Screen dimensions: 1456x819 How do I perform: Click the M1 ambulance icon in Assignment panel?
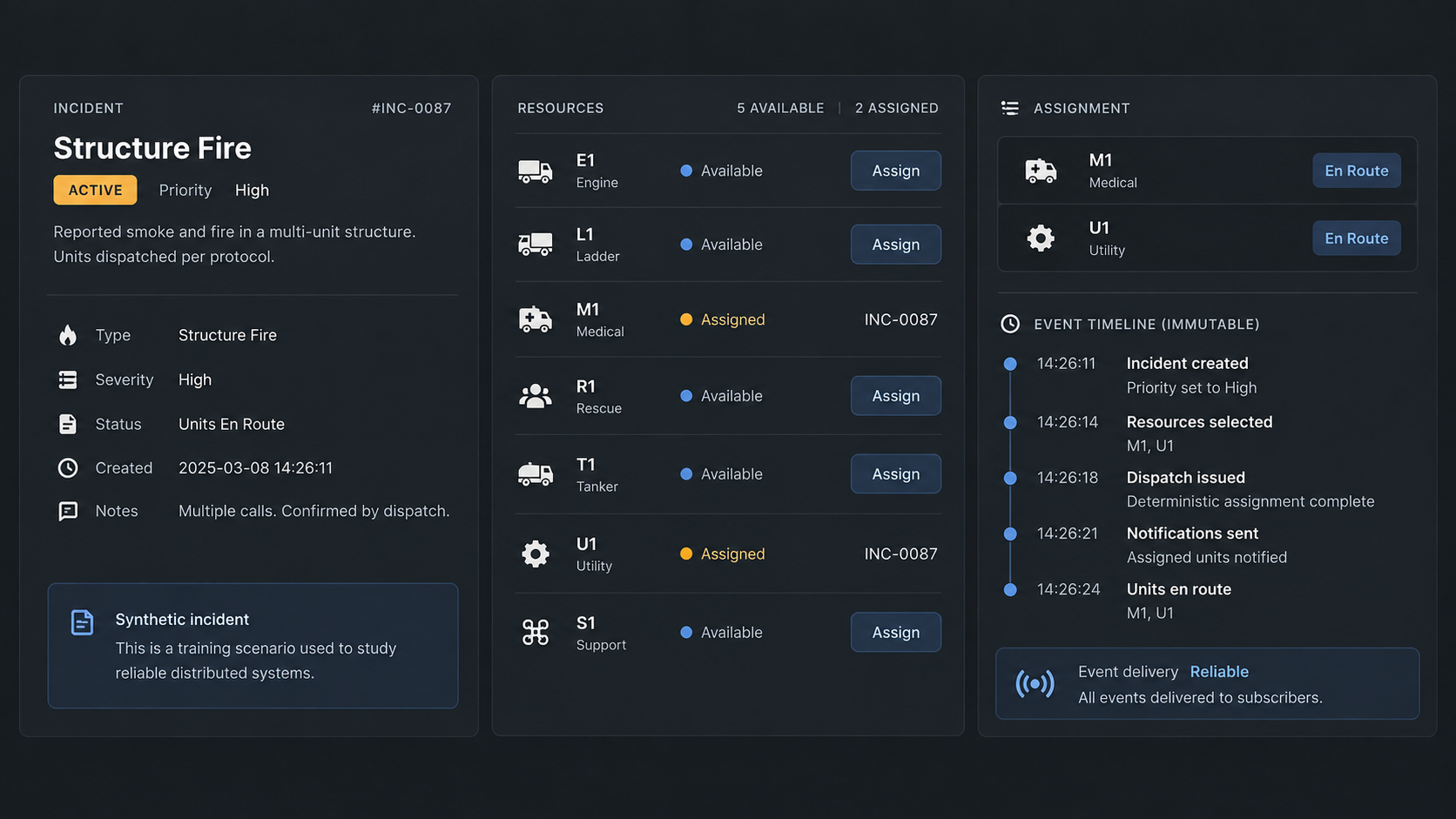pos(1041,171)
